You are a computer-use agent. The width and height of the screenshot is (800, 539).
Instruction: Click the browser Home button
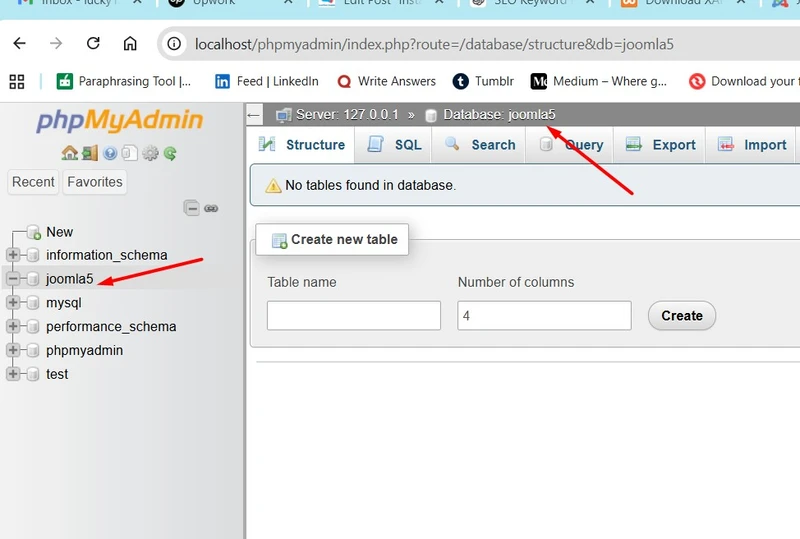point(130,44)
